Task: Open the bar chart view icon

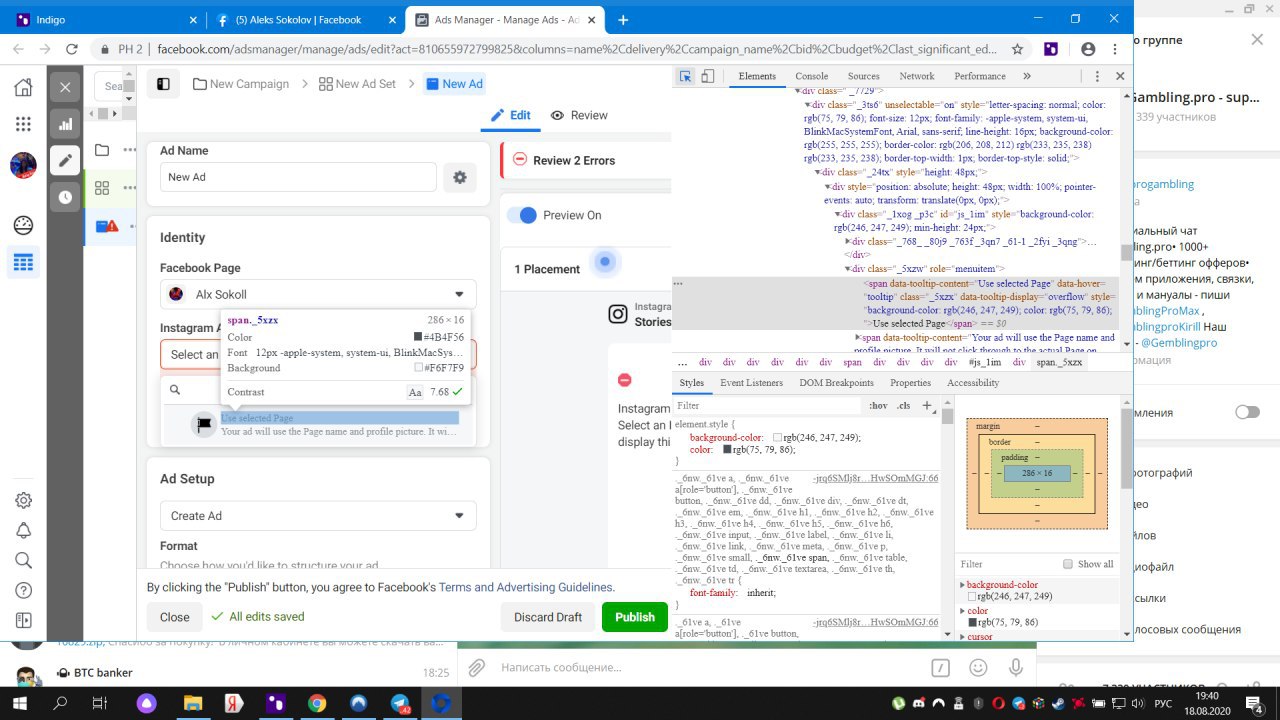Action: click(65, 124)
